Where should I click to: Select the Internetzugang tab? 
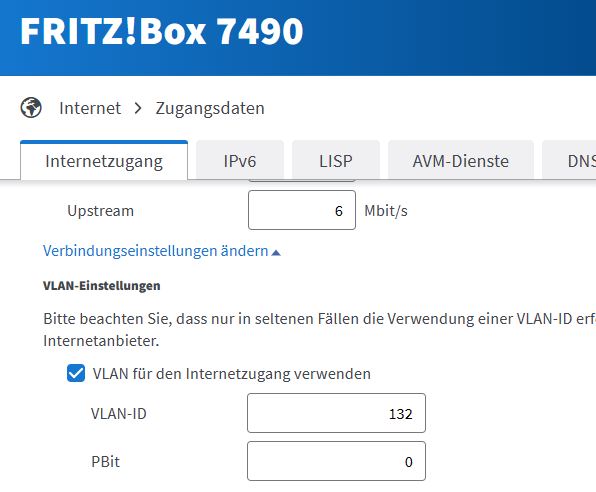[x=104, y=161]
